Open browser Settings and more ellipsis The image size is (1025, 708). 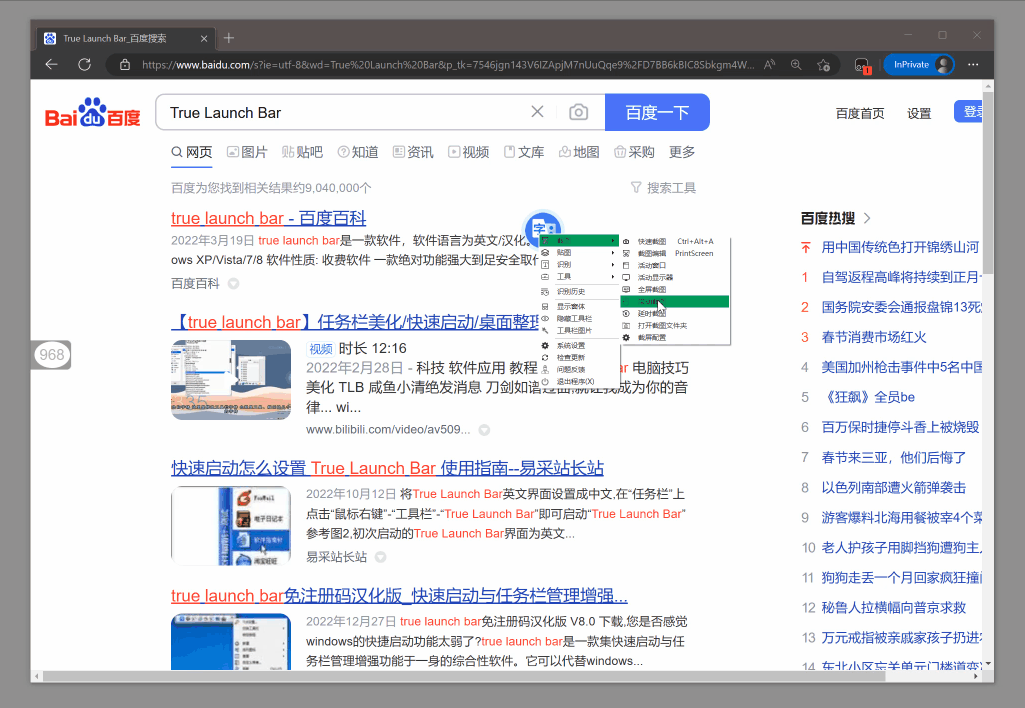pos(973,65)
